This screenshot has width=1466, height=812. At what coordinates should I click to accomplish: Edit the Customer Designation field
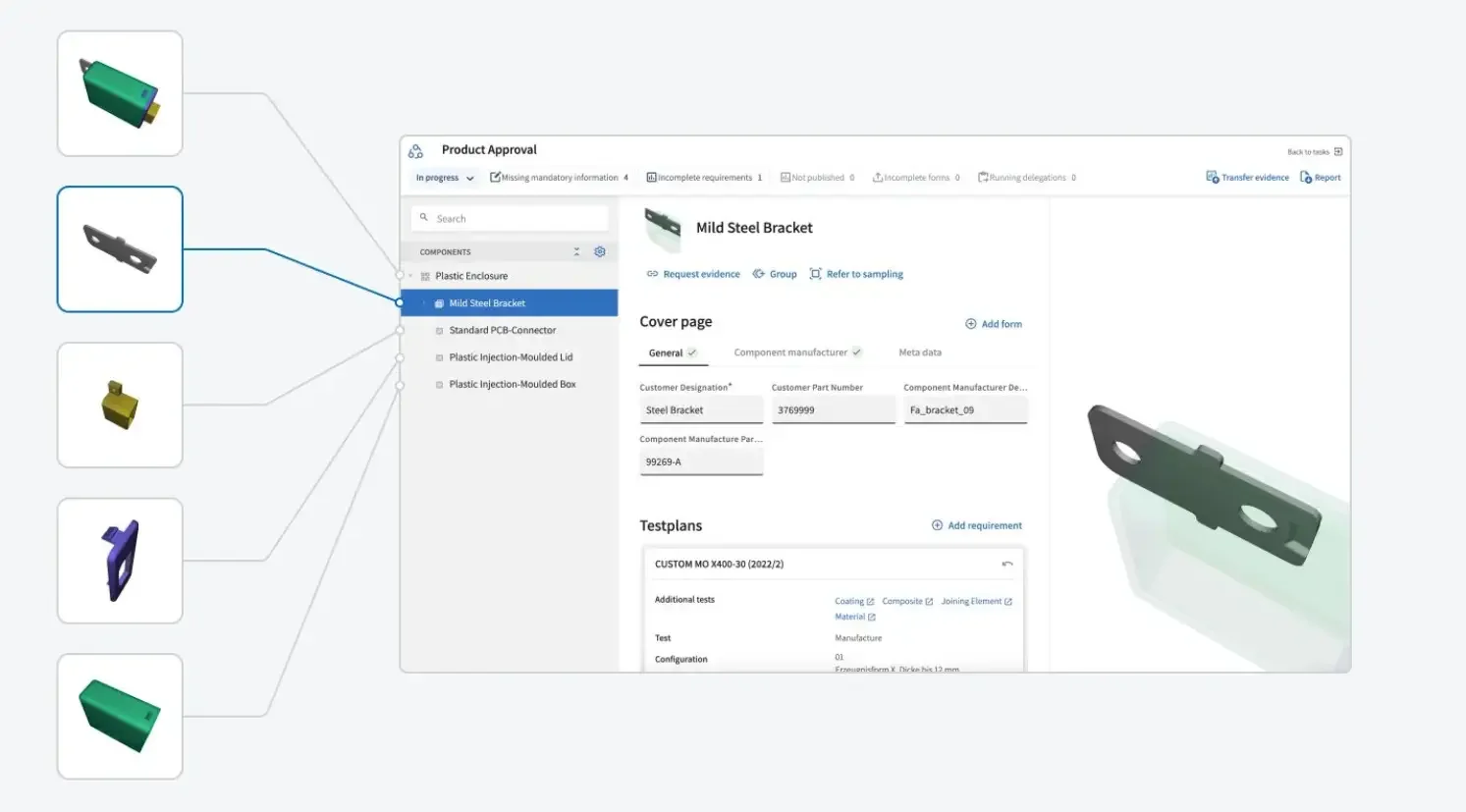point(701,410)
